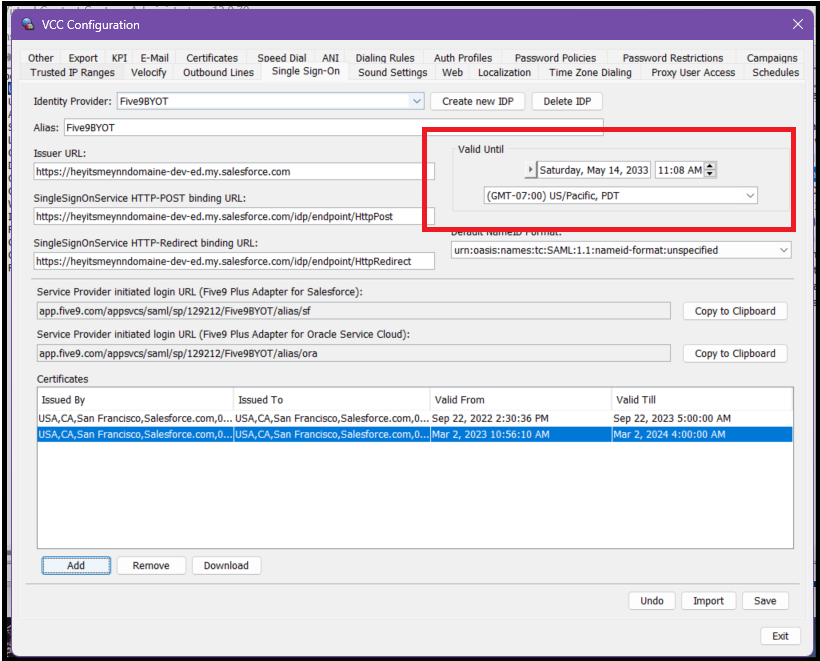Select certificate valid from Mar 2, 2023
This screenshot has height=661, width=820.
[x=415, y=434]
